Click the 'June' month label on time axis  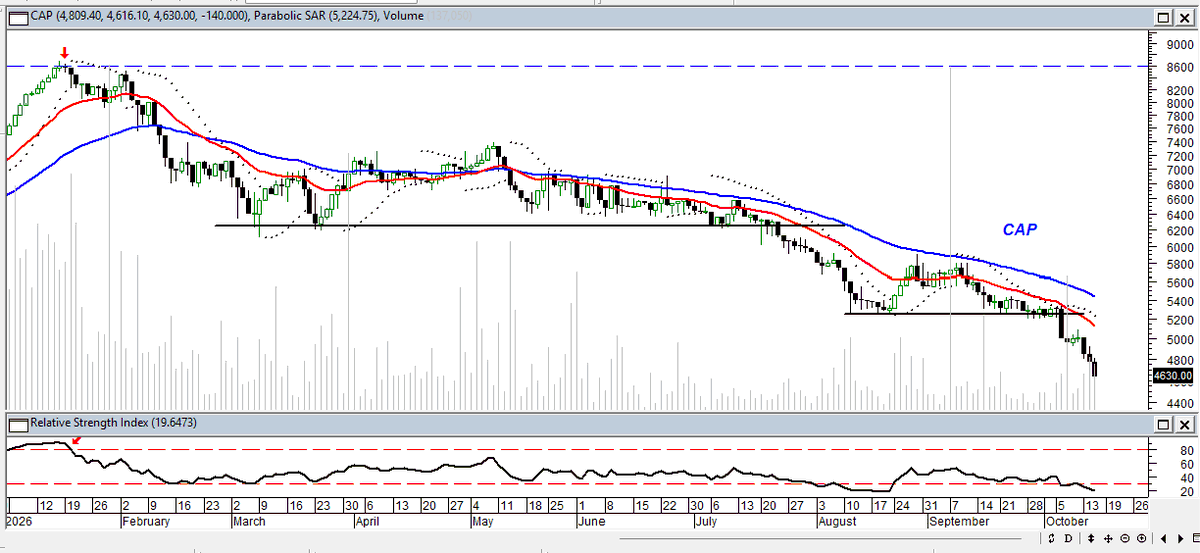[x=591, y=522]
